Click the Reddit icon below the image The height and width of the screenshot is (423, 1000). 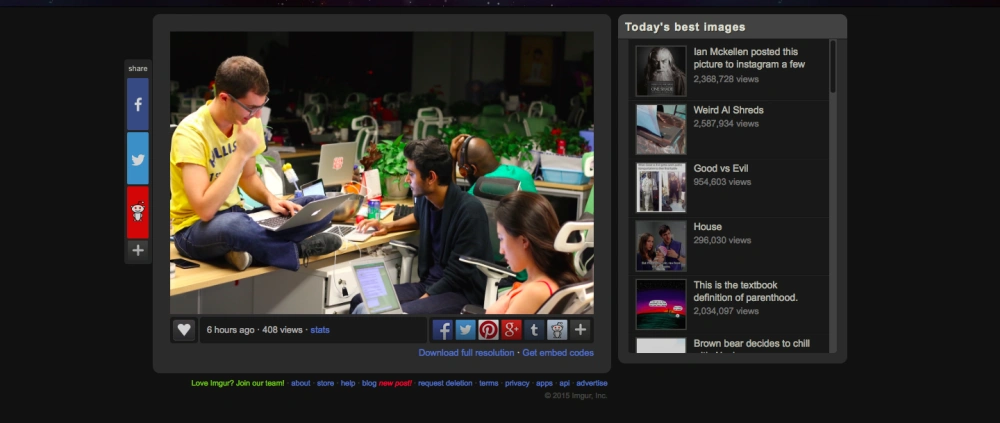point(557,330)
